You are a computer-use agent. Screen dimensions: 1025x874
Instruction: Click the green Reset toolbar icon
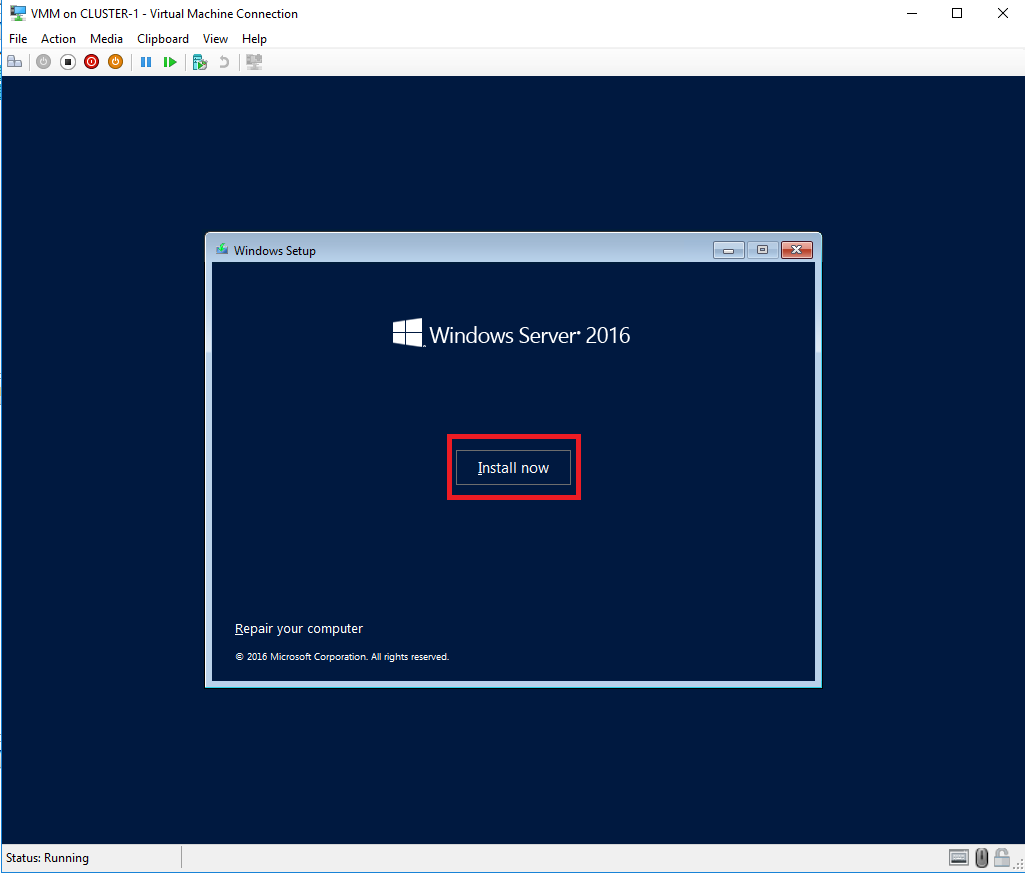(170, 62)
